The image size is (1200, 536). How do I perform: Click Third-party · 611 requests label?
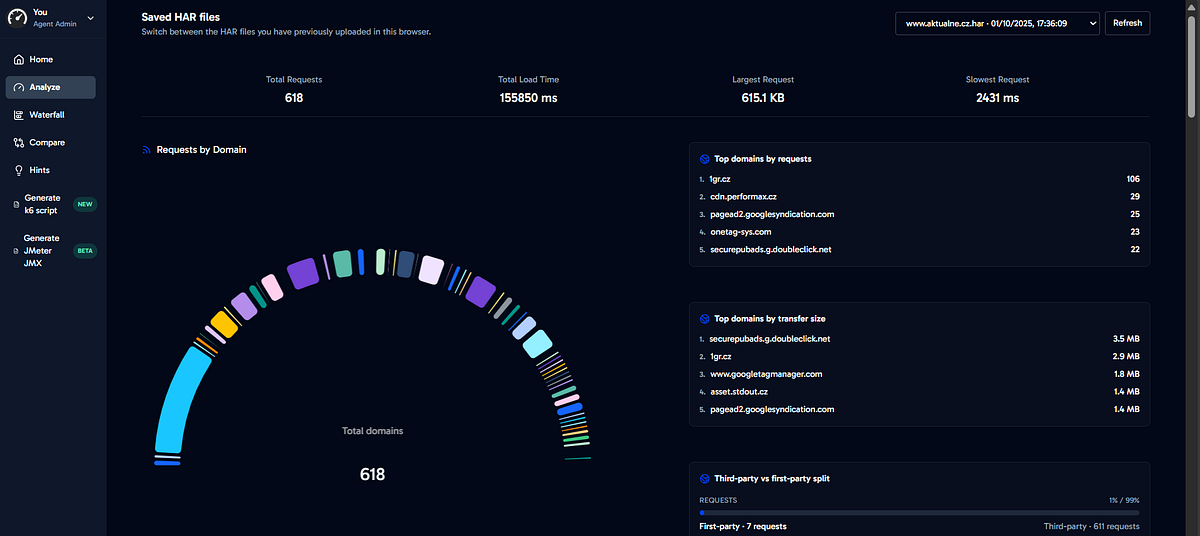[x=1090, y=526]
